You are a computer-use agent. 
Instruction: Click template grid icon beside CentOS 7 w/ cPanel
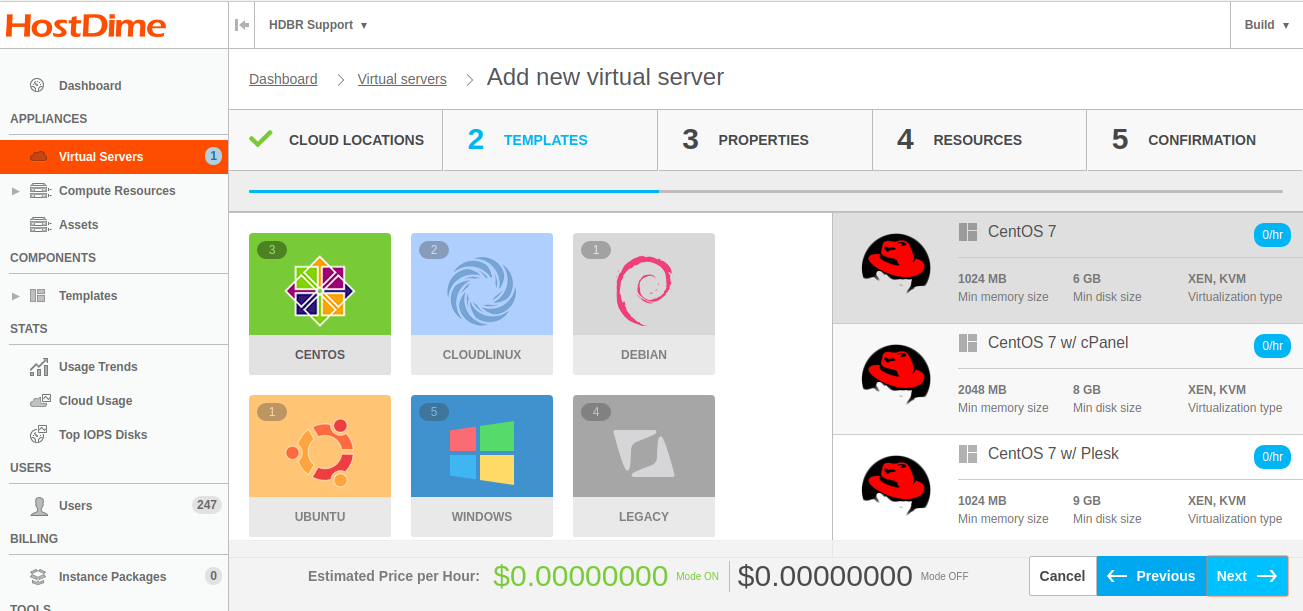(x=968, y=343)
